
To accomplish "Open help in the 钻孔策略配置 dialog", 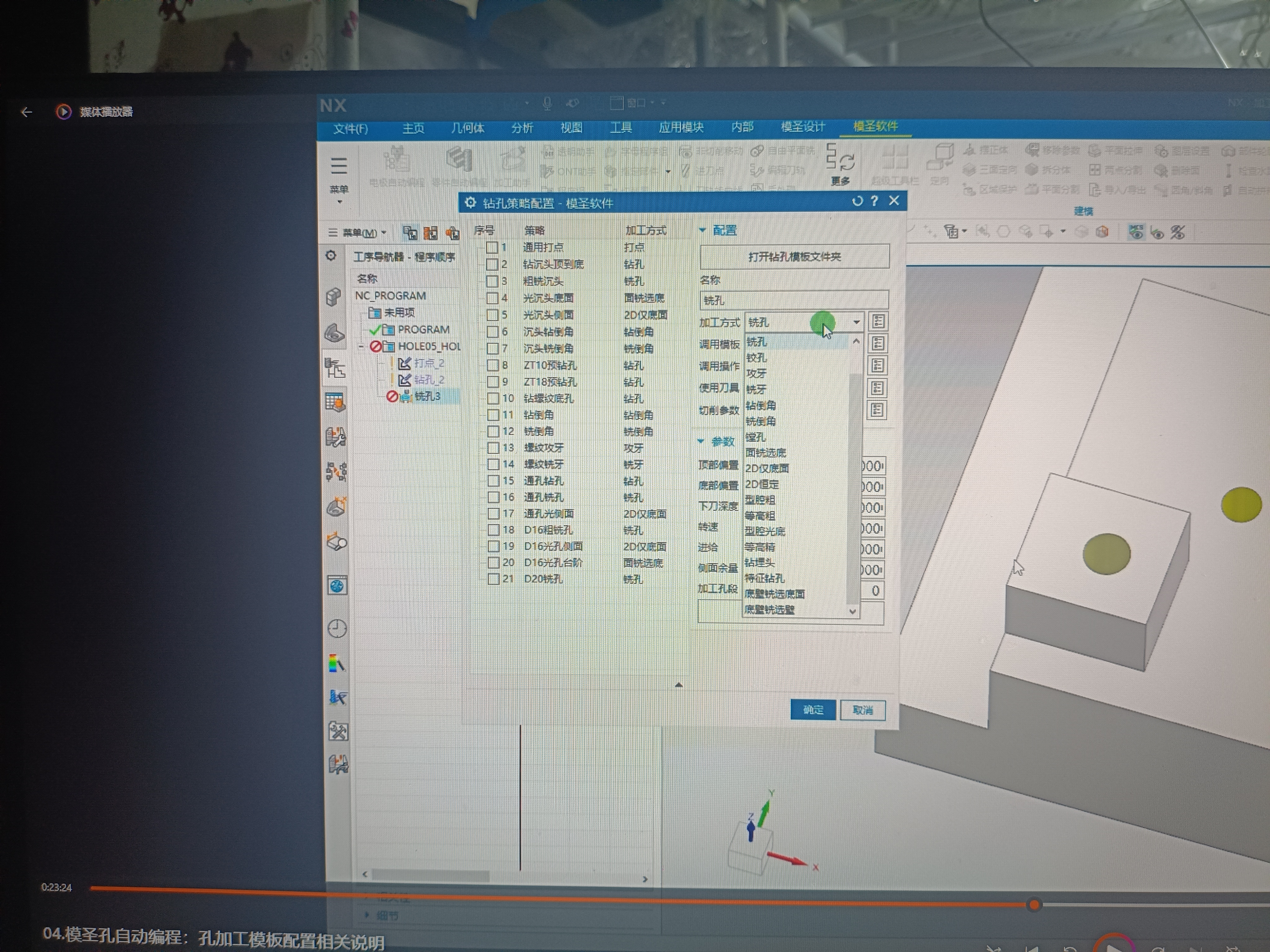I will pos(874,201).
